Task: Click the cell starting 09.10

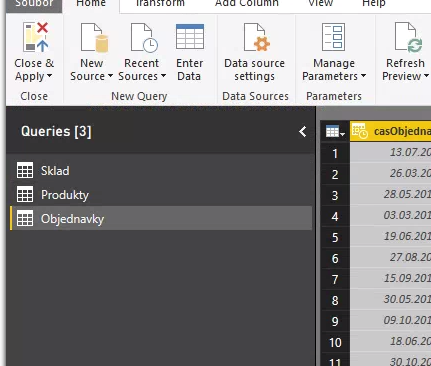Action: tap(391, 320)
